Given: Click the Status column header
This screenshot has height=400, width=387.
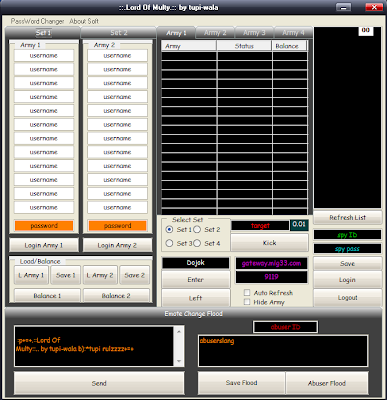Looking at the screenshot, I should point(244,46).
